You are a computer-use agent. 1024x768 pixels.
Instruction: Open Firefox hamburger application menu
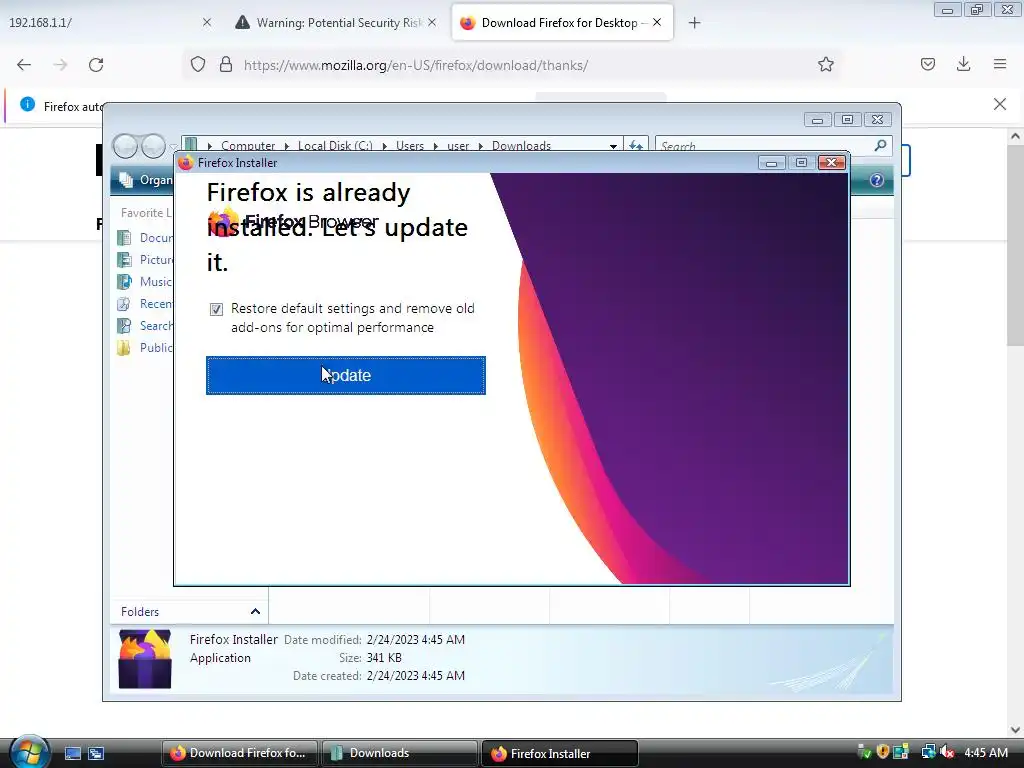(1000, 64)
